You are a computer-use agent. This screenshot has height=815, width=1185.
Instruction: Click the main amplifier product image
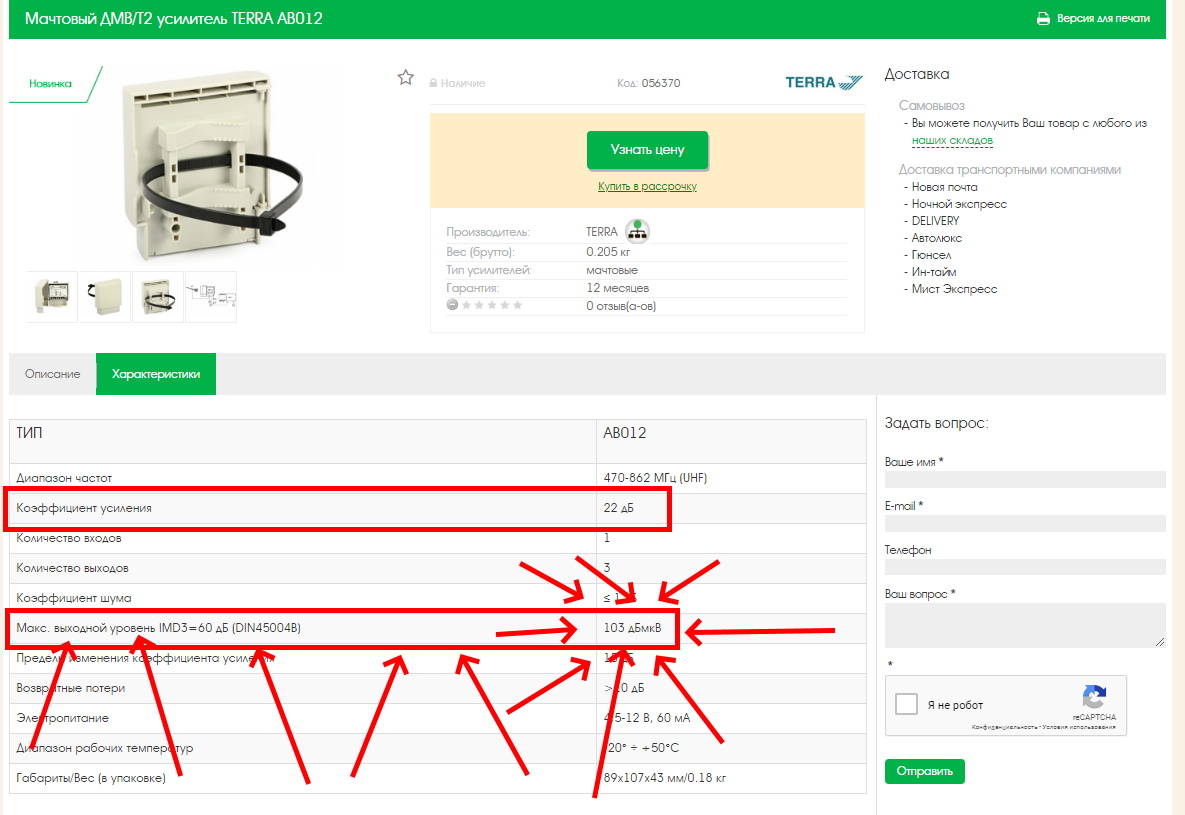(211, 166)
